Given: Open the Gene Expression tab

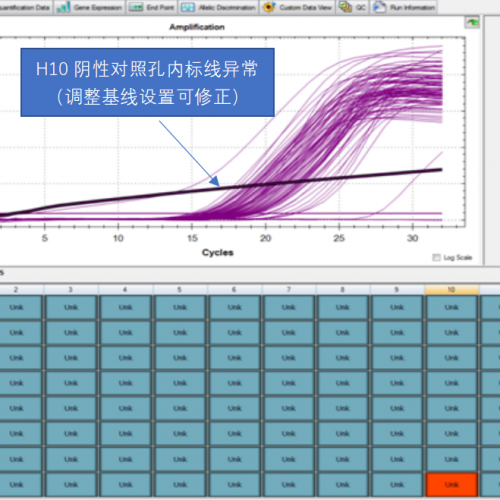Looking at the screenshot, I should point(90,7).
